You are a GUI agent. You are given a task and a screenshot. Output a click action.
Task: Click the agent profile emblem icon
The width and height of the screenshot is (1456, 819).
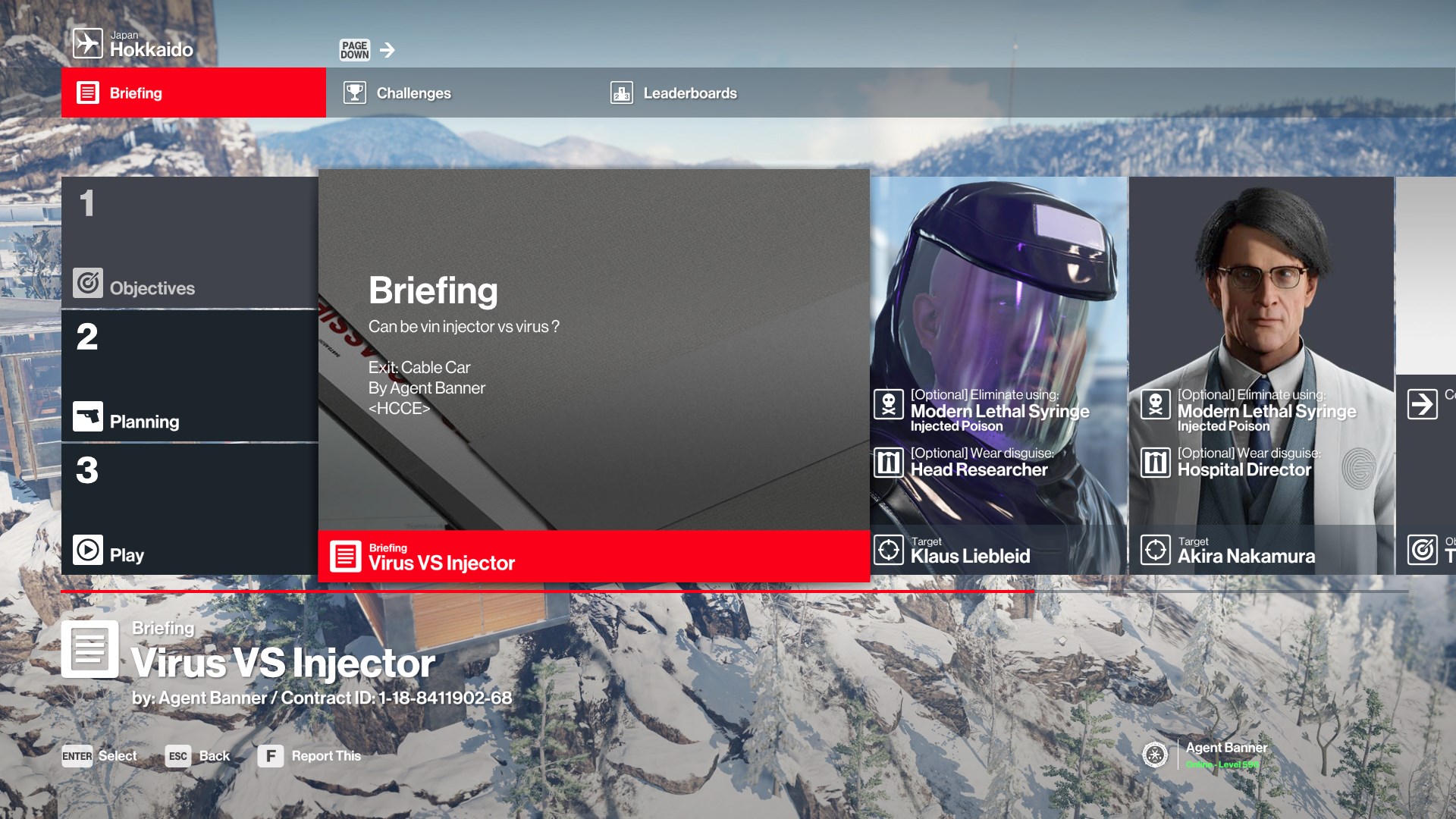pyautogui.click(x=1155, y=755)
